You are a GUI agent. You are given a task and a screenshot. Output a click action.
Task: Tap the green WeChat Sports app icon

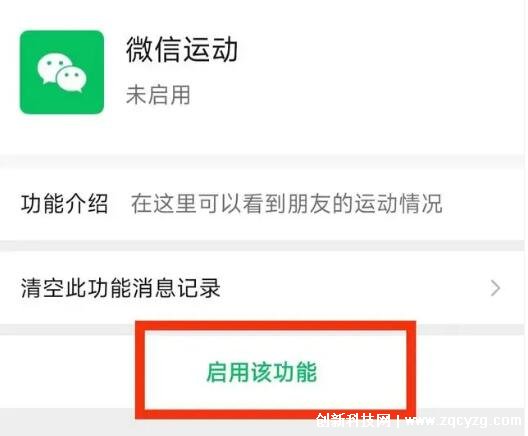tap(62, 72)
